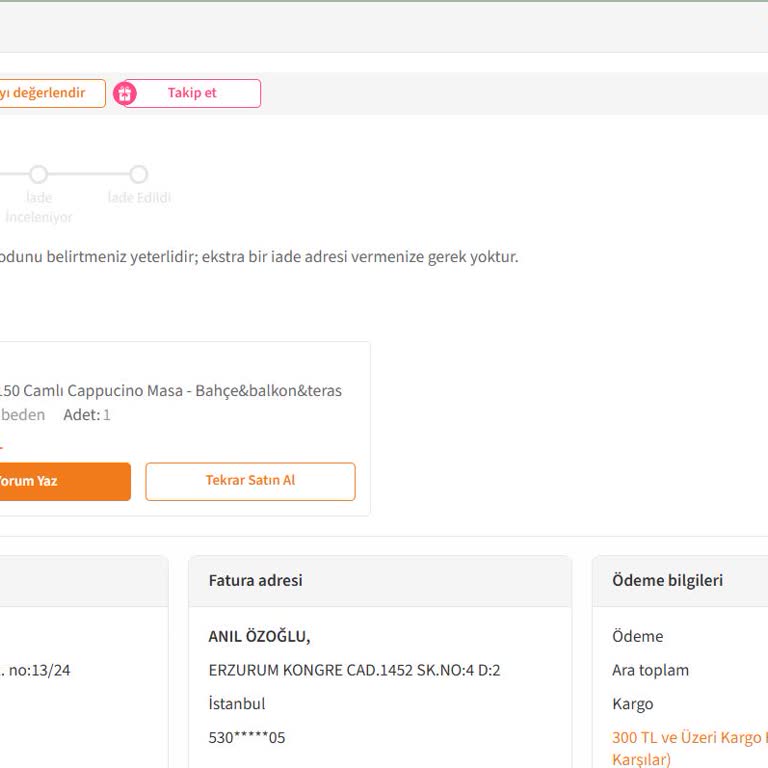Click the pink store icon beside Takip et
This screenshot has height=768, width=768.
[125, 94]
